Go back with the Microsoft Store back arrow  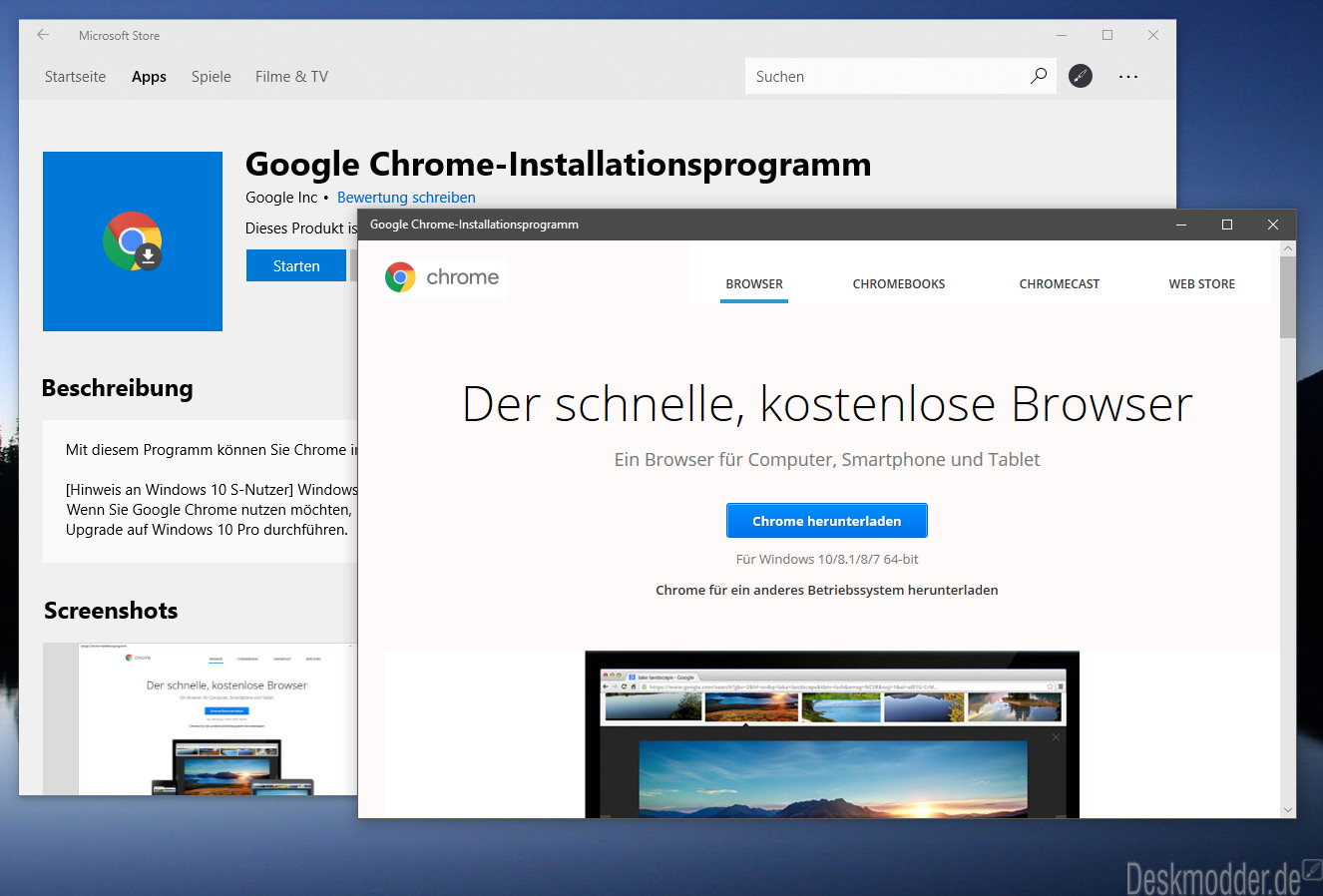(x=43, y=35)
